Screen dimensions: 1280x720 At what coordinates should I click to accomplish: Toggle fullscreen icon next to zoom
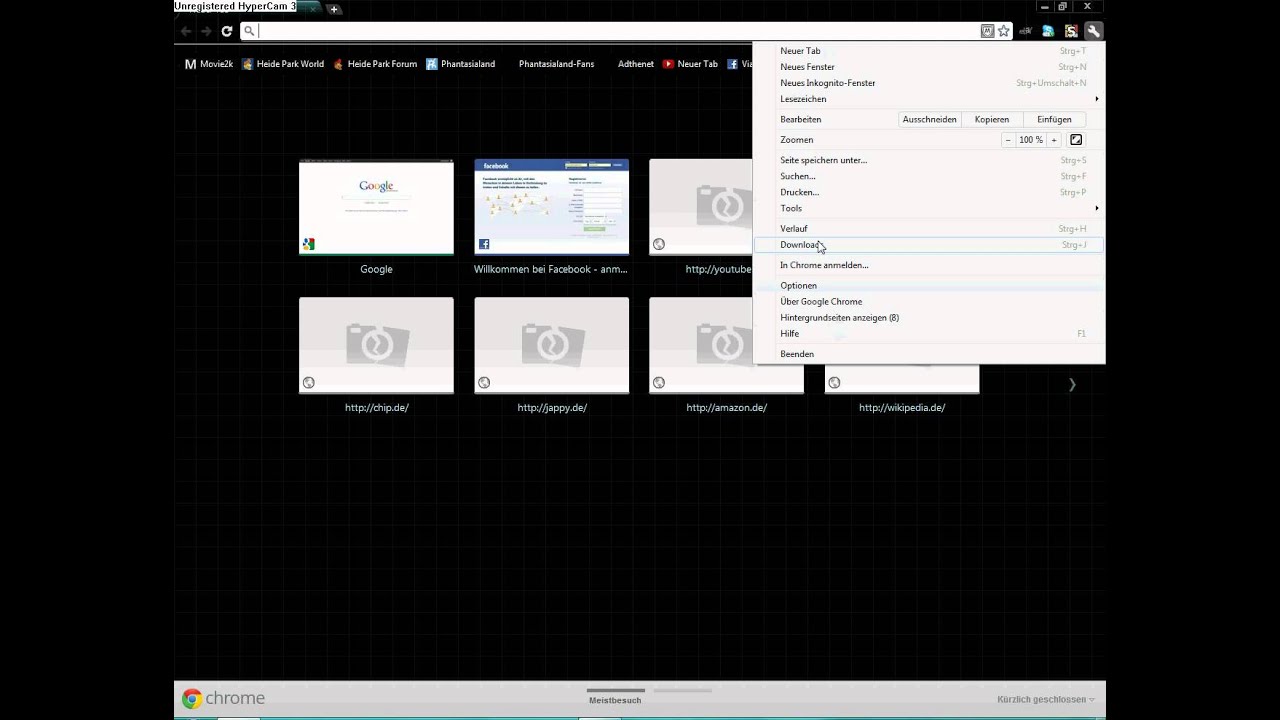click(x=1076, y=140)
